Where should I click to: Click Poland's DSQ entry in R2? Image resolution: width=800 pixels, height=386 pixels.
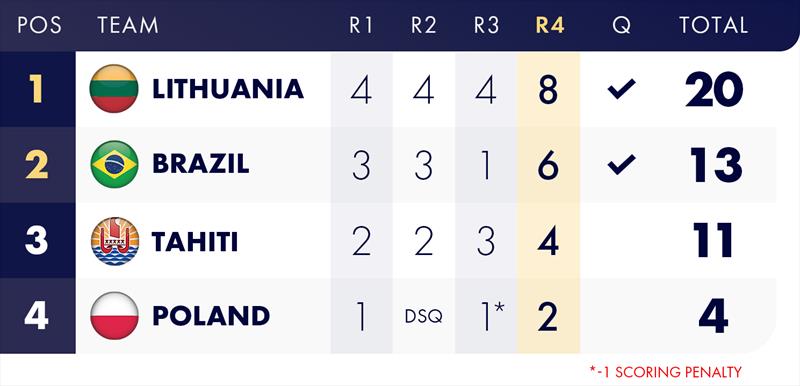click(423, 317)
